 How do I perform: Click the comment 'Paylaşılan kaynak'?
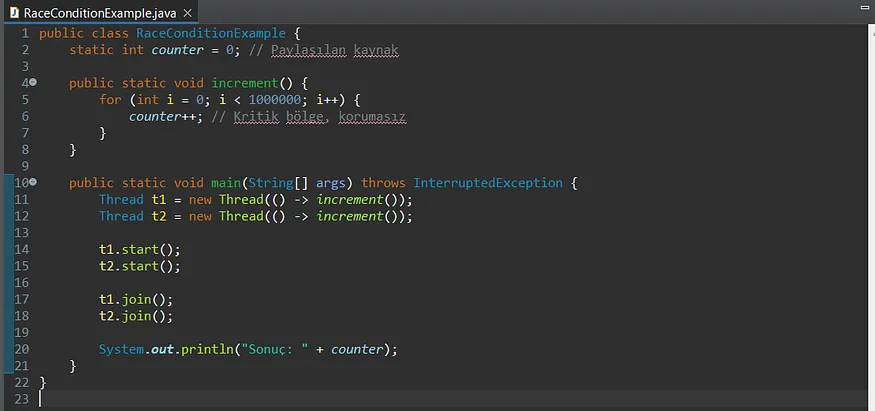tap(335, 51)
